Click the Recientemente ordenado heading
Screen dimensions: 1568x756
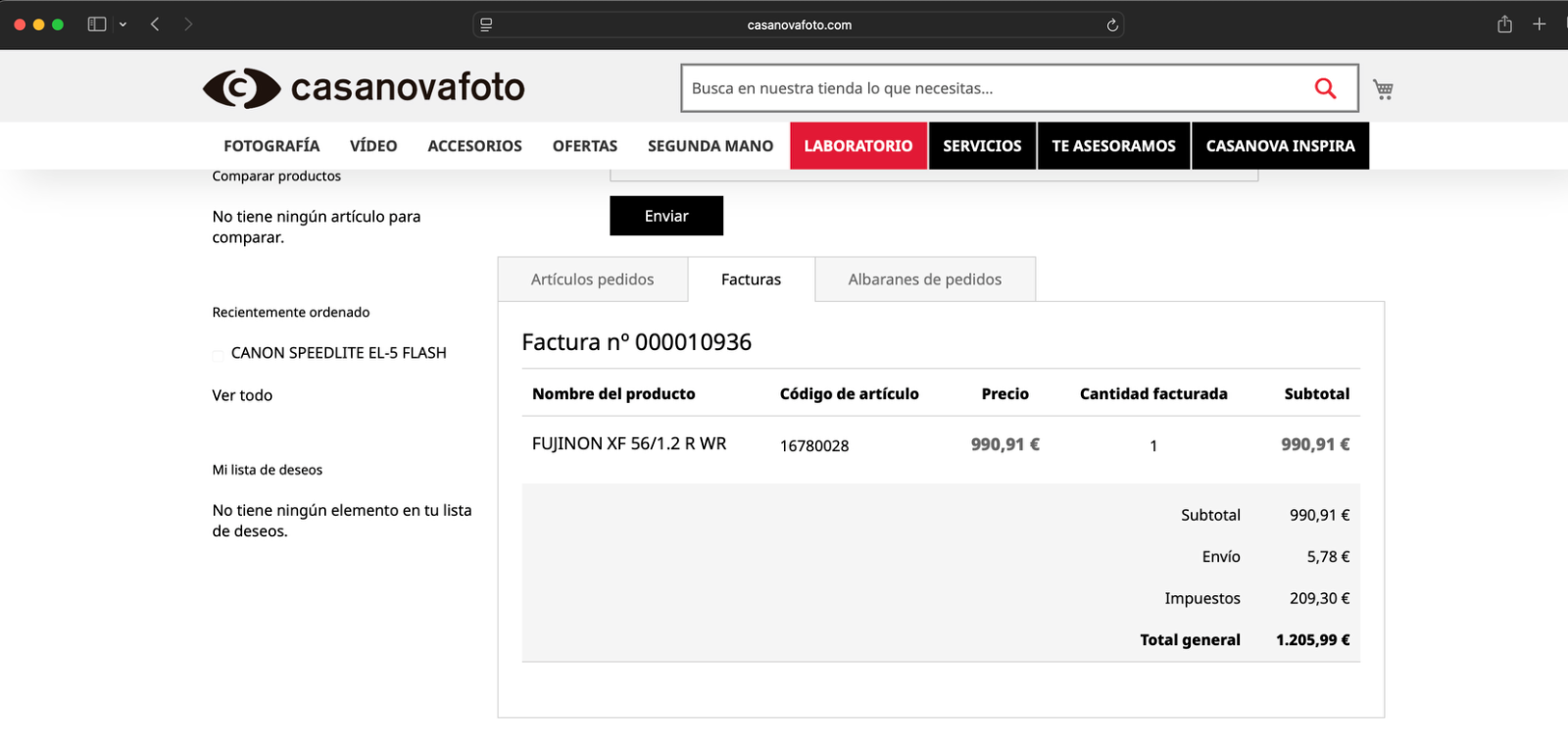click(x=291, y=312)
